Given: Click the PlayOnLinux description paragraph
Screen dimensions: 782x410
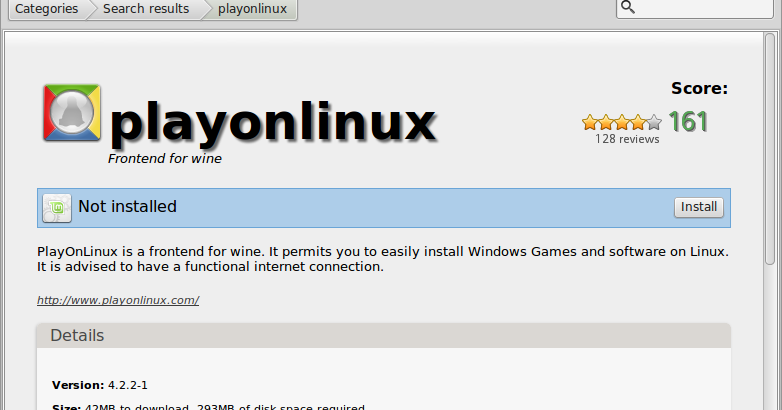Looking at the screenshot, I should pyautogui.click(x=383, y=259).
